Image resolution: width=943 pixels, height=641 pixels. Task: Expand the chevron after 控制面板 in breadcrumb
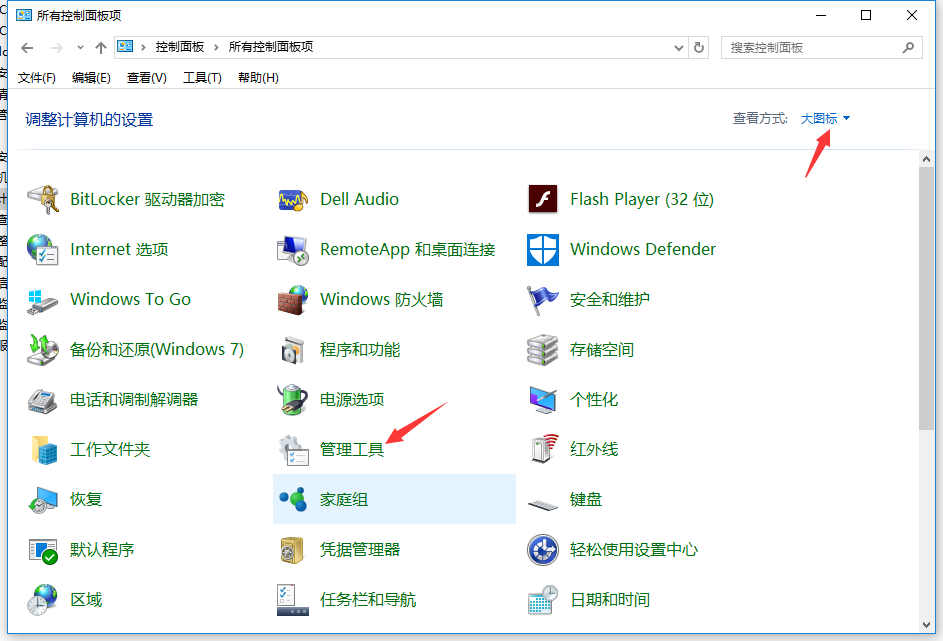pyautogui.click(x=217, y=48)
